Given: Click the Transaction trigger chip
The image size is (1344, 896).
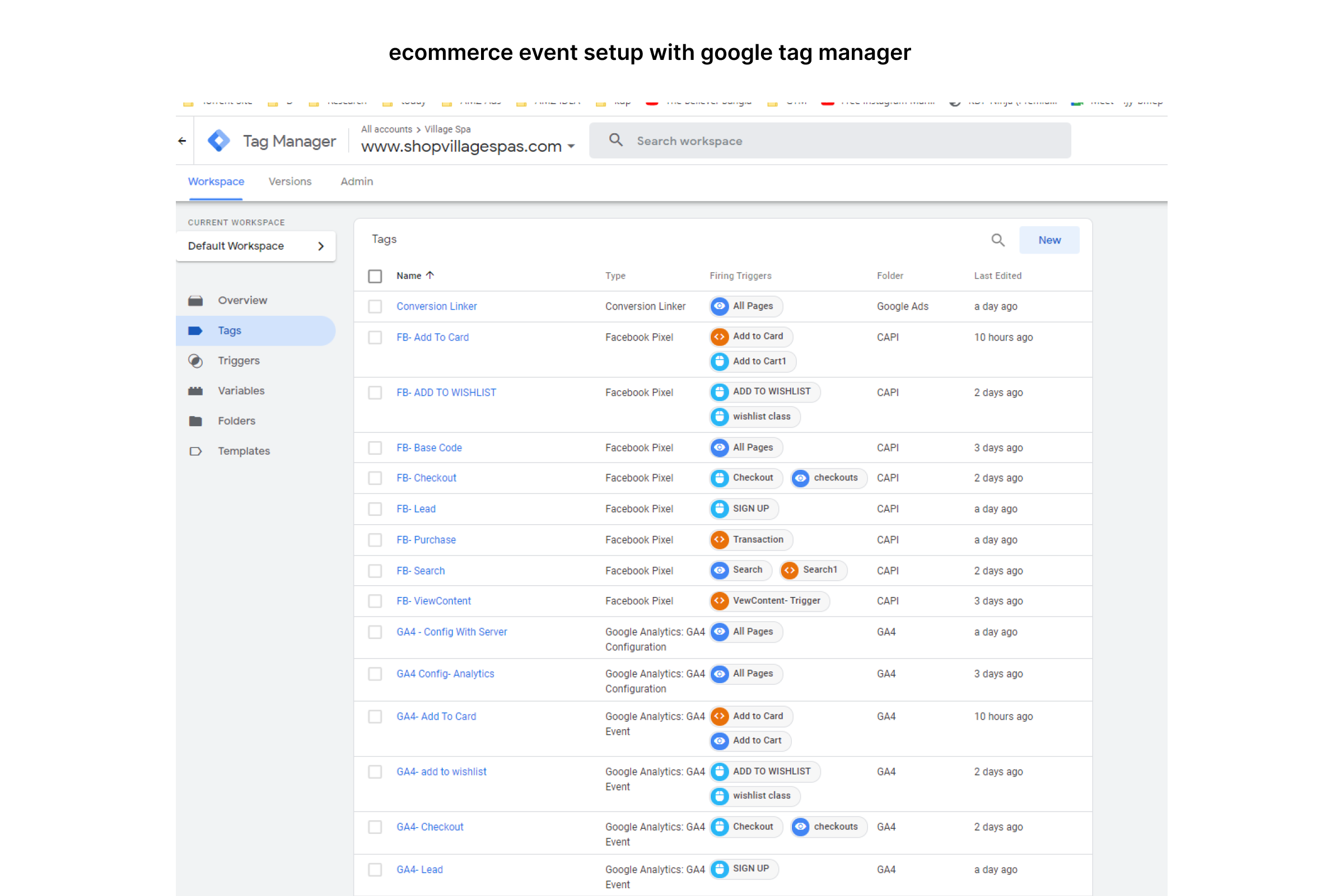Looking at the screenshot, I should (751, 539).
